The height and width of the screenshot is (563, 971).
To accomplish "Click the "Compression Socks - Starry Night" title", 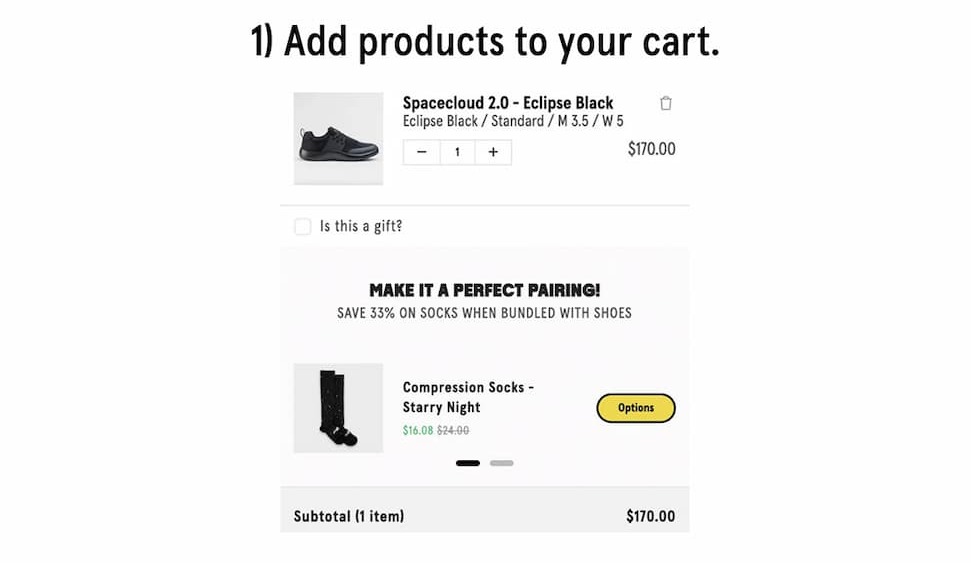I will point(468,397).
